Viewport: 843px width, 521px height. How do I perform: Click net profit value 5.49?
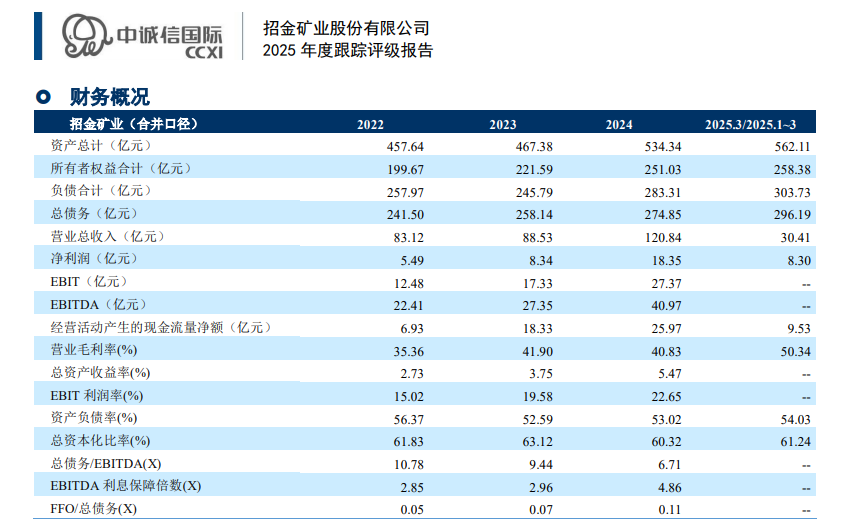tap(412, 261)
